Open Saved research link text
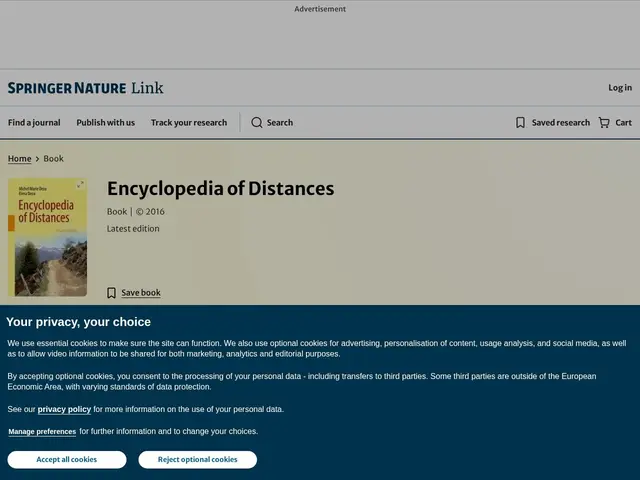This screenshot has width=640, height=480. click(x=560, y=122)
